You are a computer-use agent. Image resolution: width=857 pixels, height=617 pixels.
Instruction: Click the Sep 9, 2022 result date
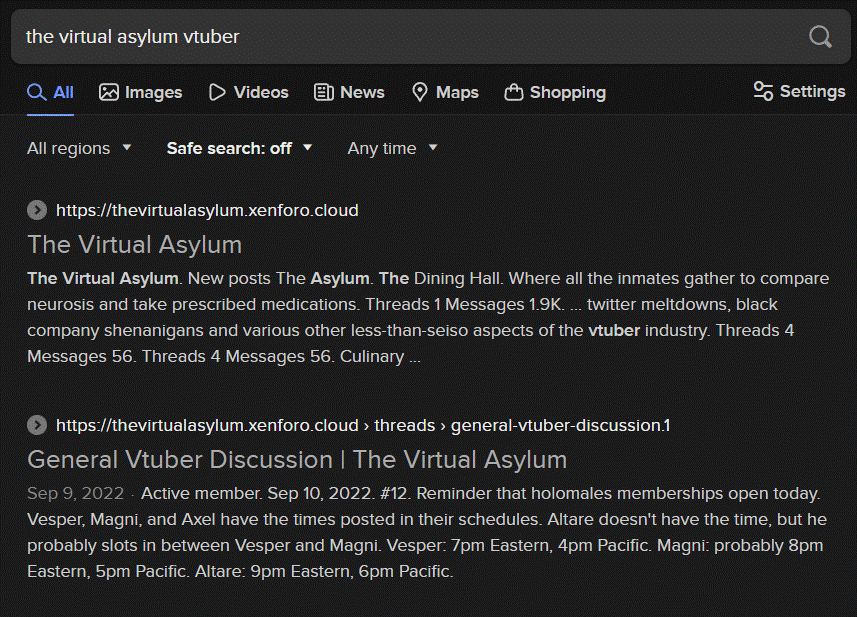75,493
